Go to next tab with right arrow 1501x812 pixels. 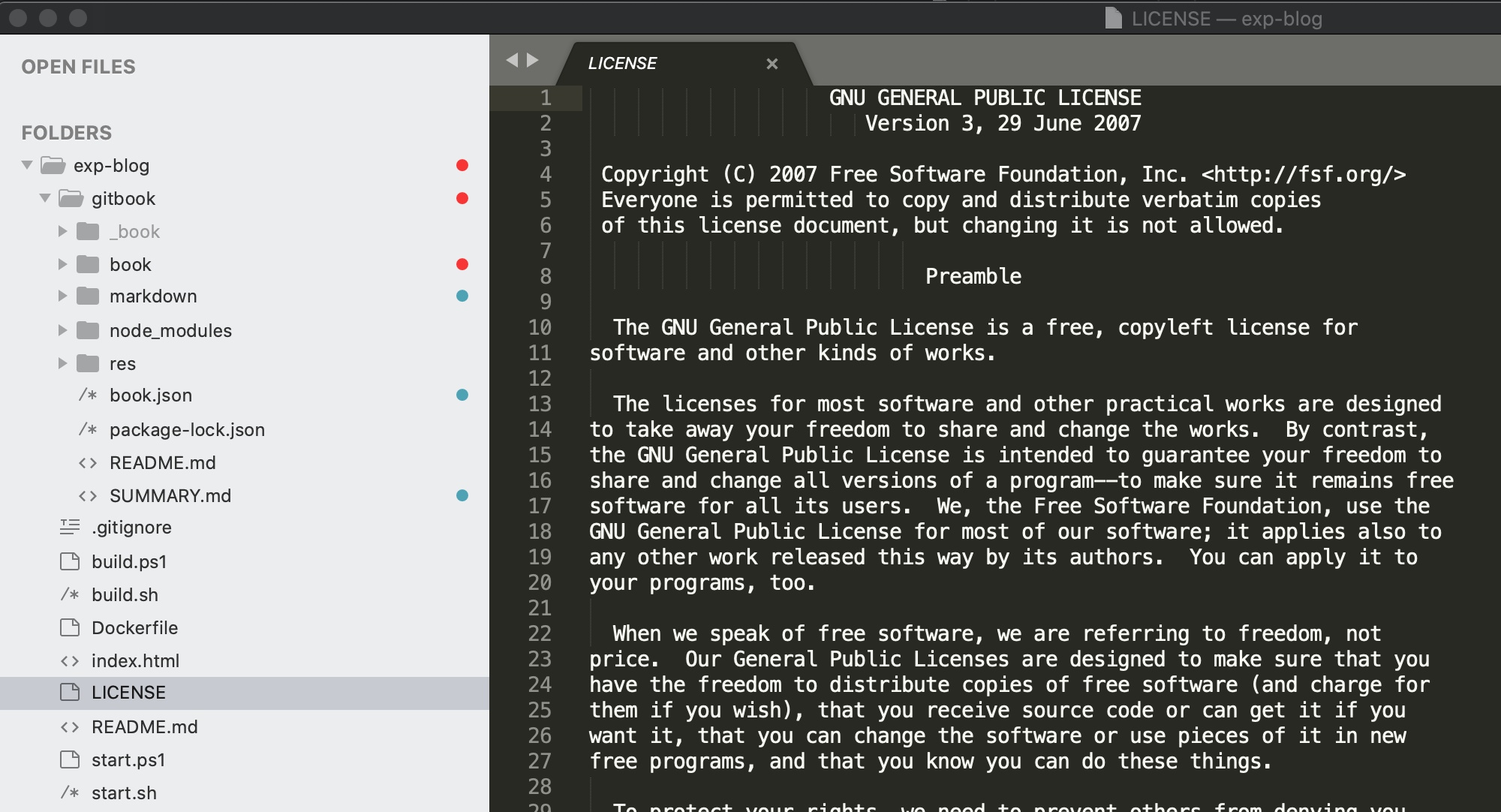(533, 60)
